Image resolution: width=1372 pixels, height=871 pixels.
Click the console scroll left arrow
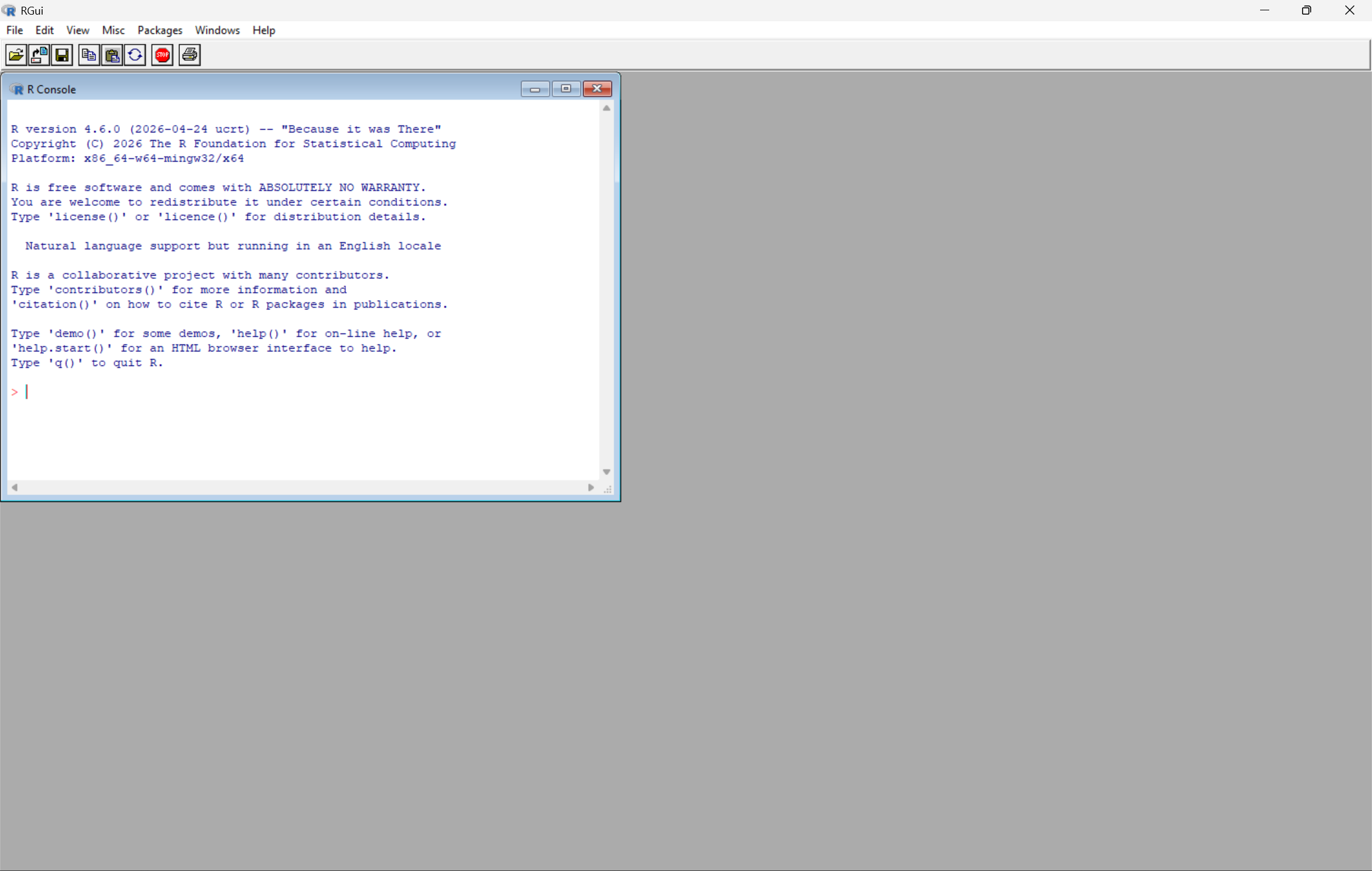[x=15, y=487]
